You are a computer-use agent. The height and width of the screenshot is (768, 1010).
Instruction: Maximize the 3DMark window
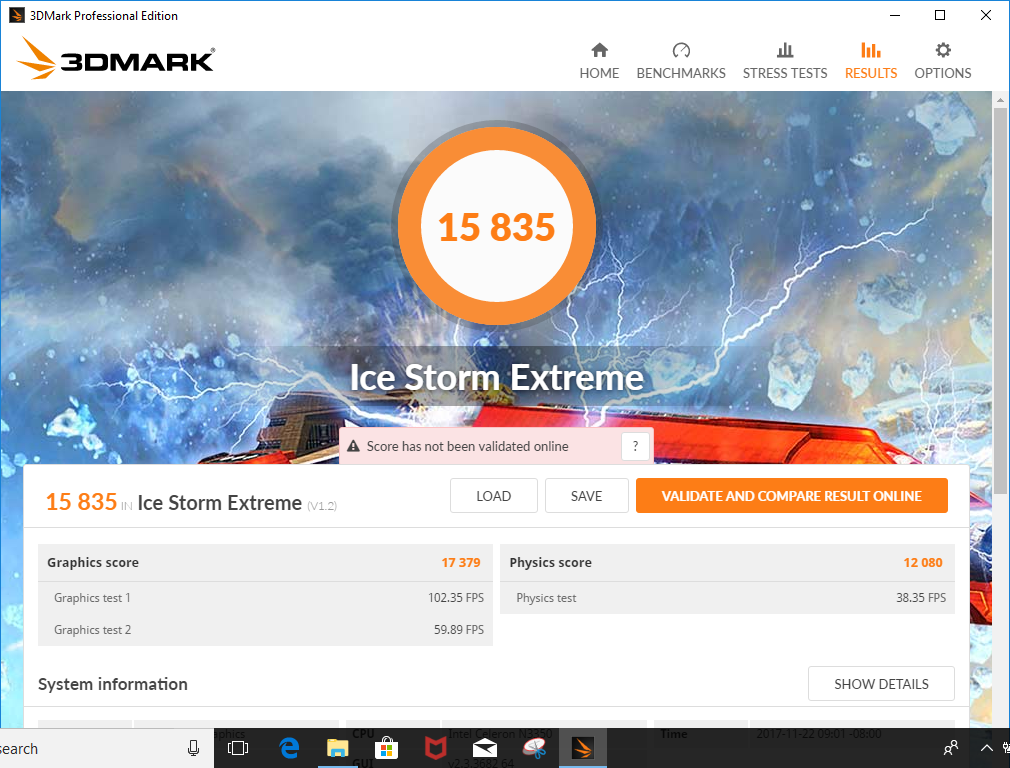pos(940,15)
